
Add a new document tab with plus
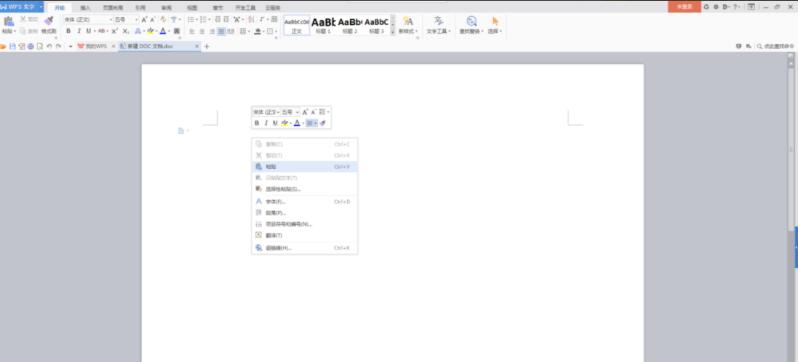[x=206, y=46]
